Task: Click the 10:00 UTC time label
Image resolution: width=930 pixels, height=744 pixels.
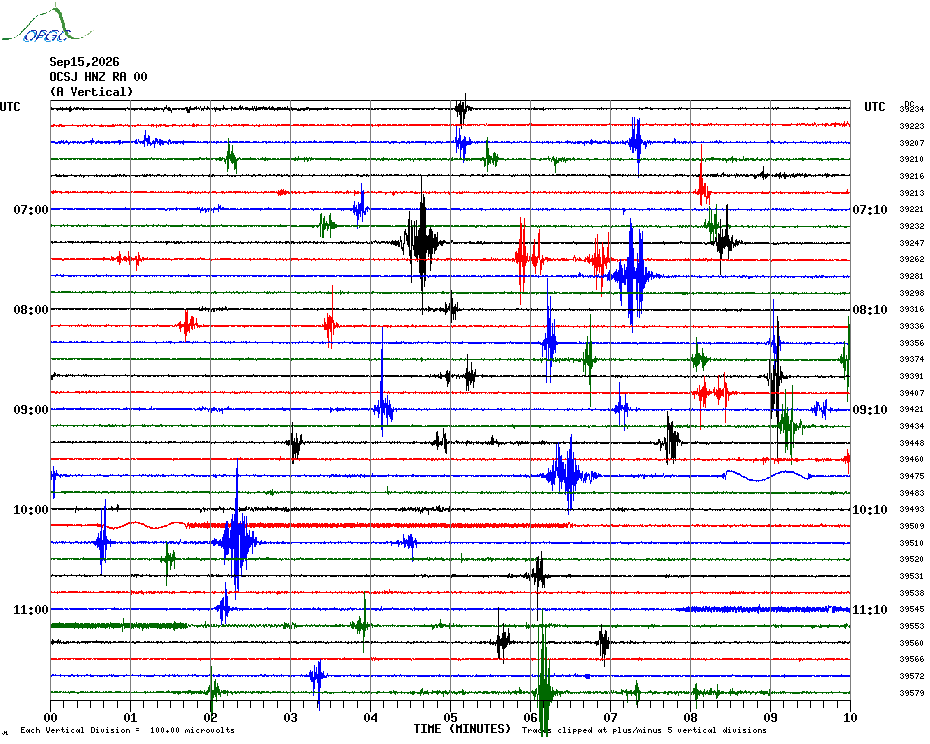Action: (x=31, y=510)
